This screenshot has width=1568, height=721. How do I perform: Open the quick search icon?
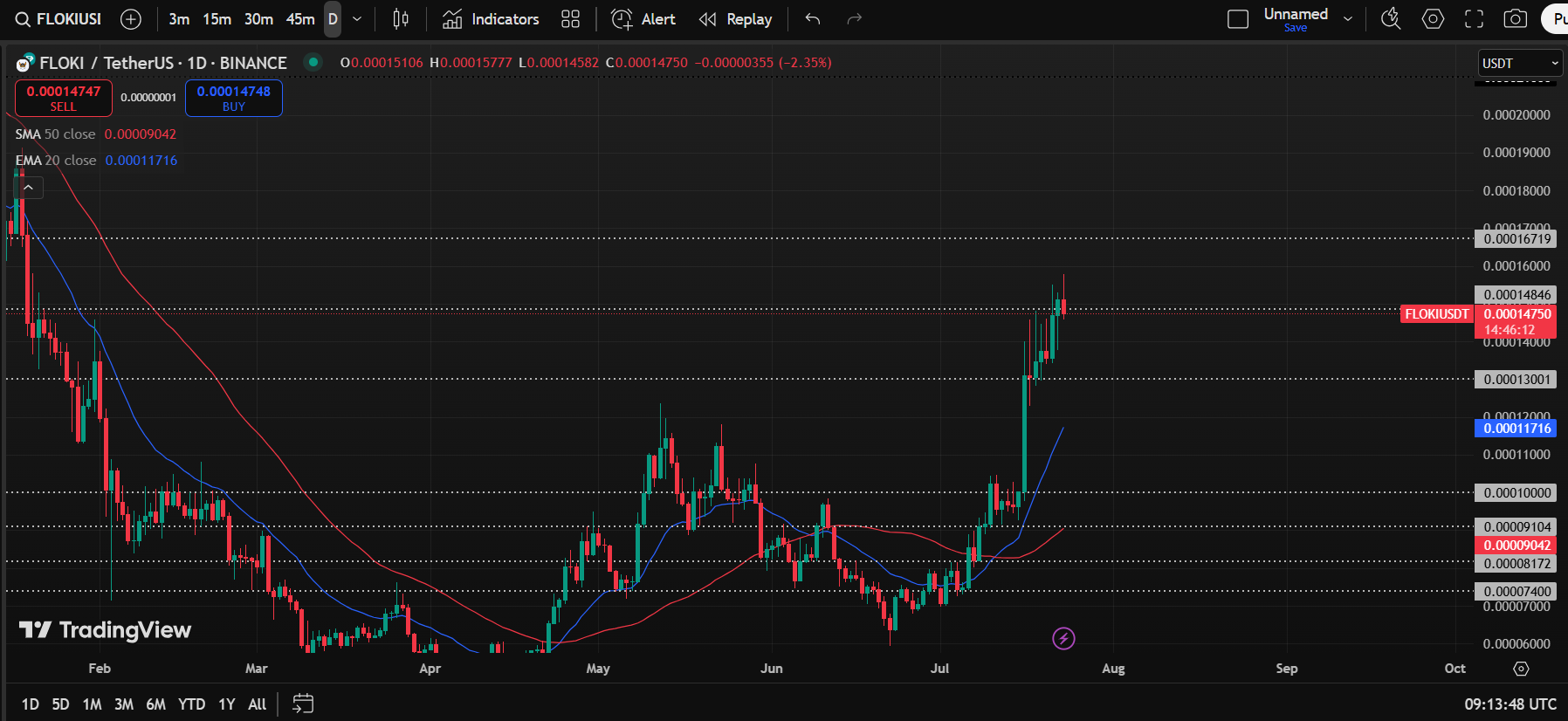[1391, 19]
